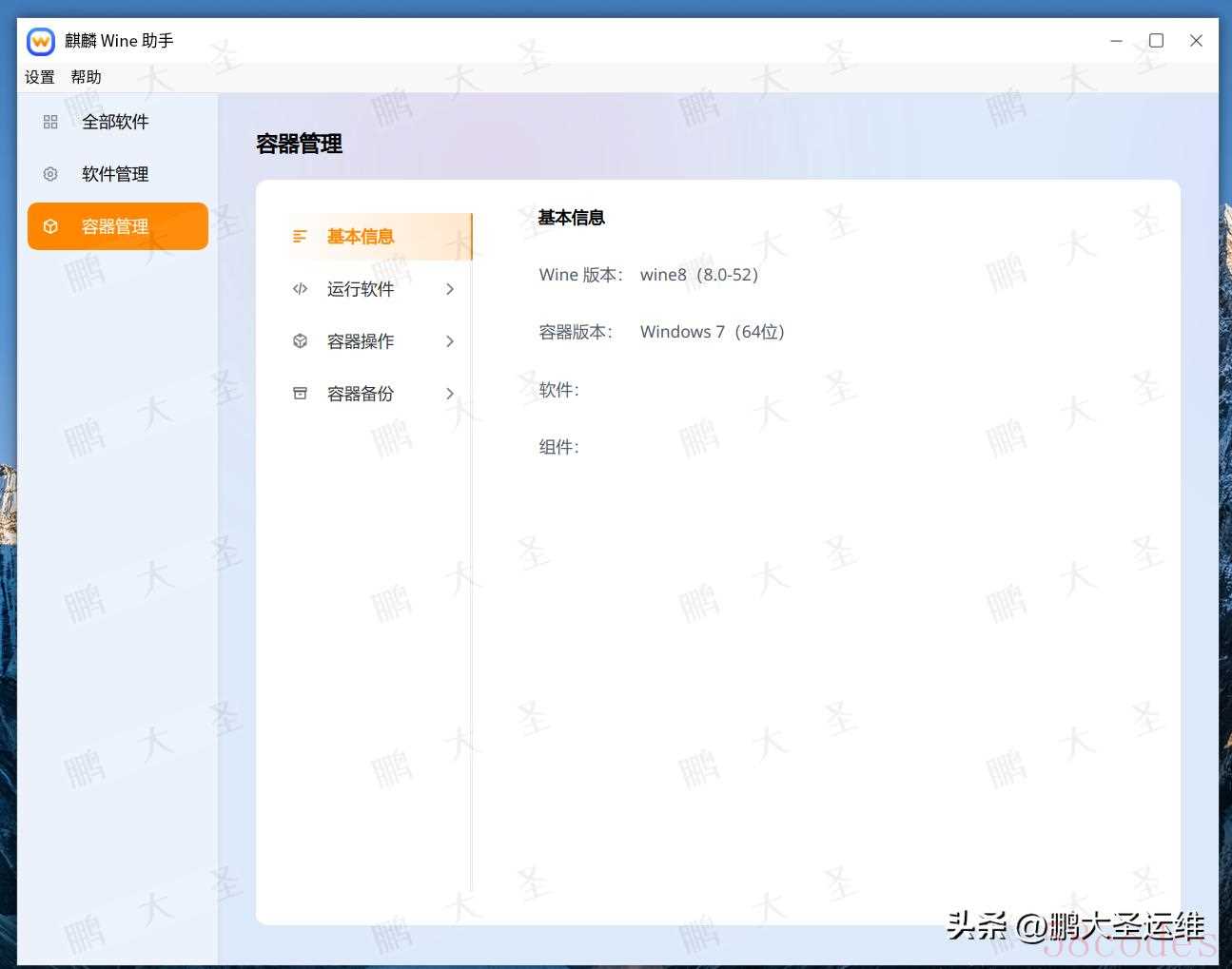The height and width of the screenshot is (969, 1232).
Task: Expand the 容器备份 chevron arrow
Action: tap(450, 394)
